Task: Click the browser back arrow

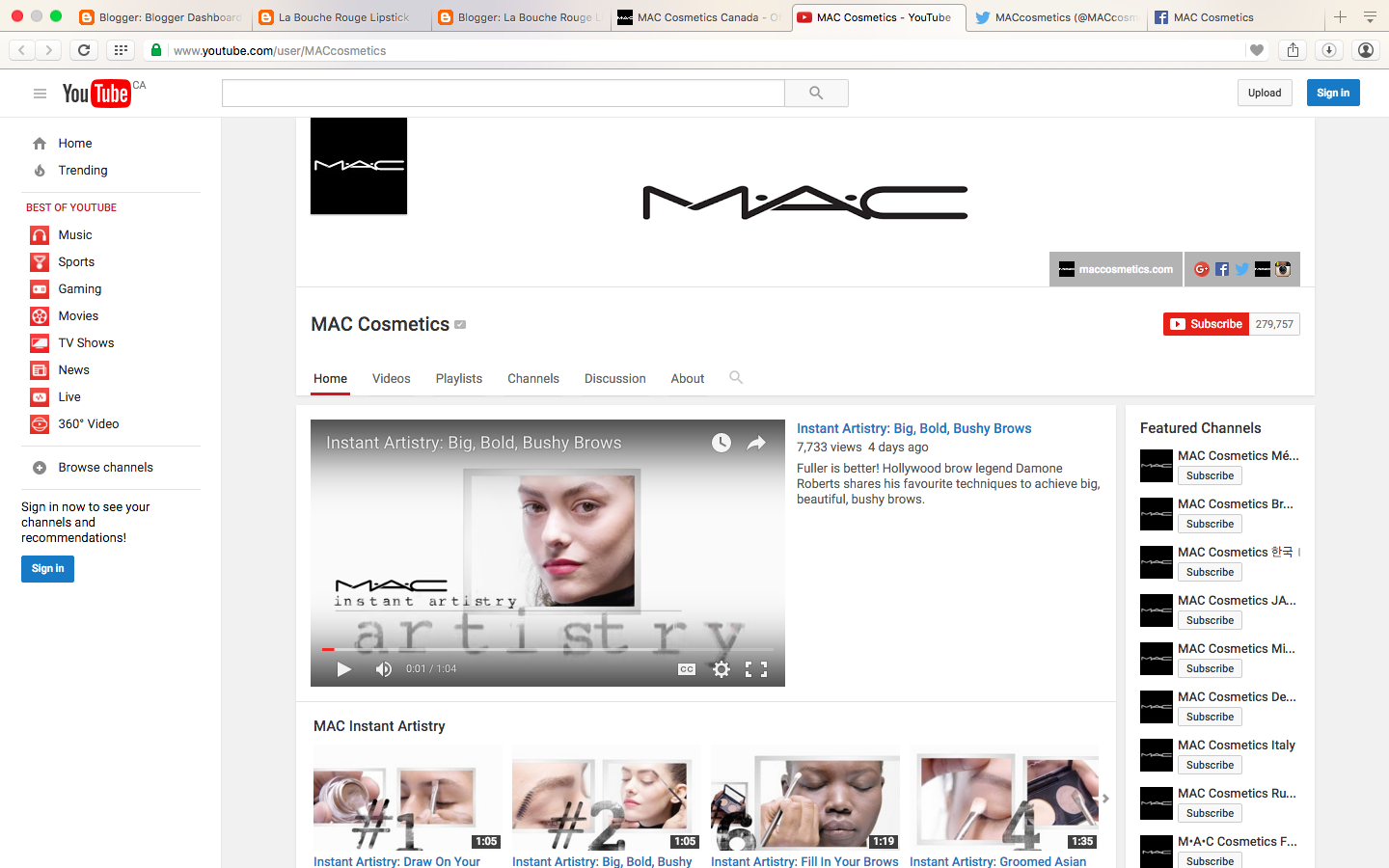Action: [x=22, y=50]
